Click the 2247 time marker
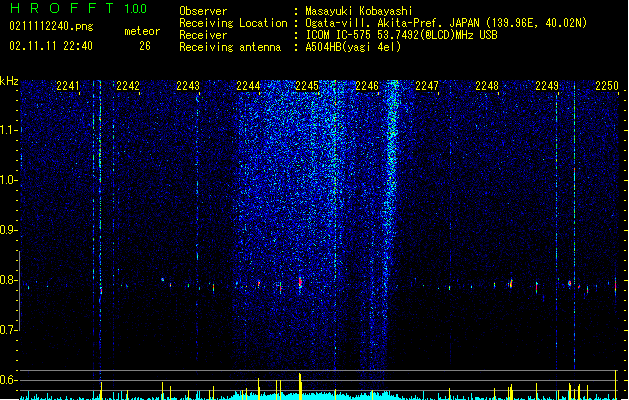The height and width of the screenshot is (400, 629). click(427, 86)
